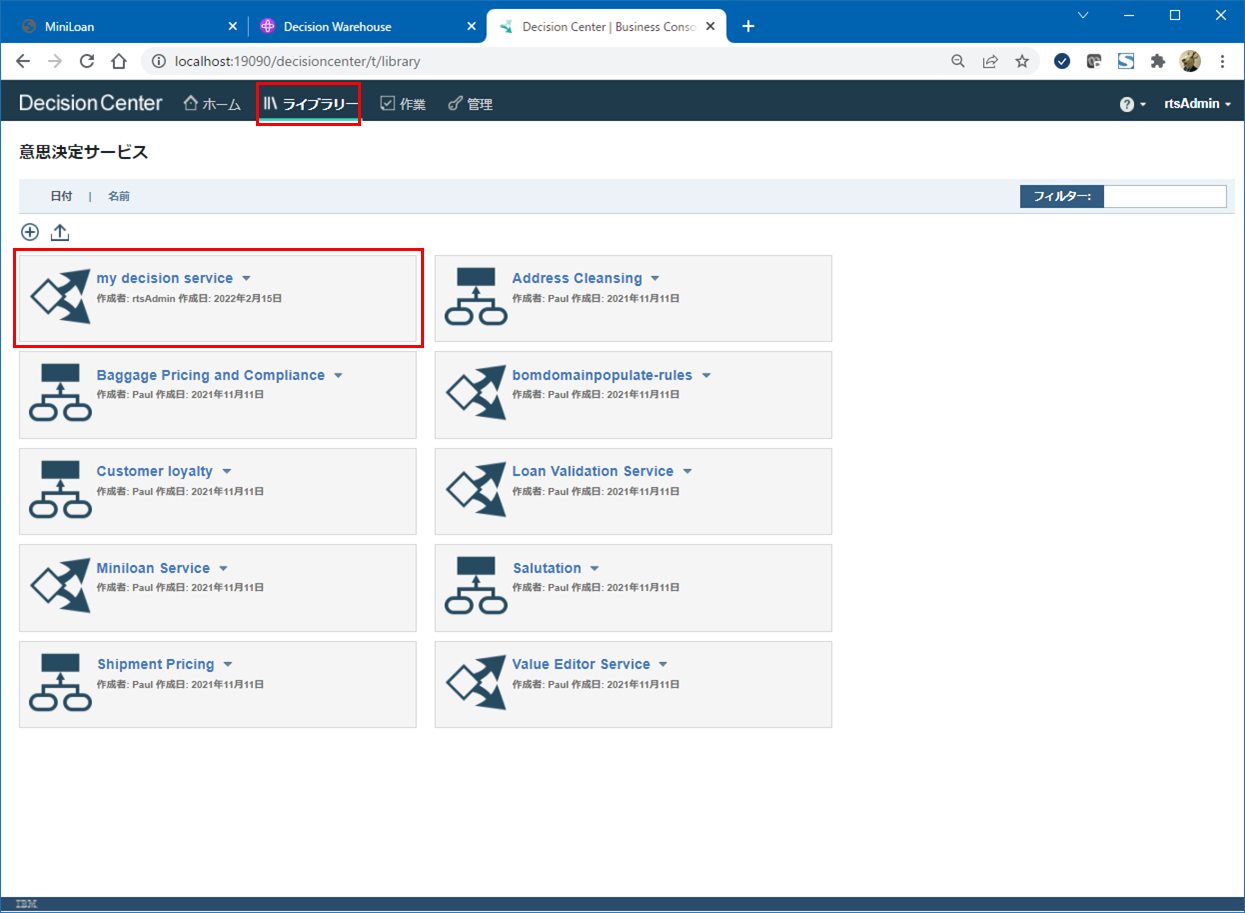Expand the Loan Validation Service dropdown arrow
The width and height of the screenshot is (1245, 913).
tap(687, 472)
